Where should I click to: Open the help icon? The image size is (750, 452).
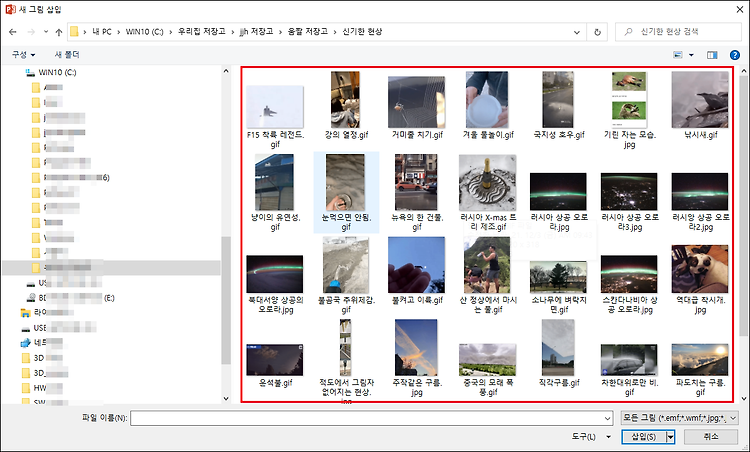pos(735,55)
